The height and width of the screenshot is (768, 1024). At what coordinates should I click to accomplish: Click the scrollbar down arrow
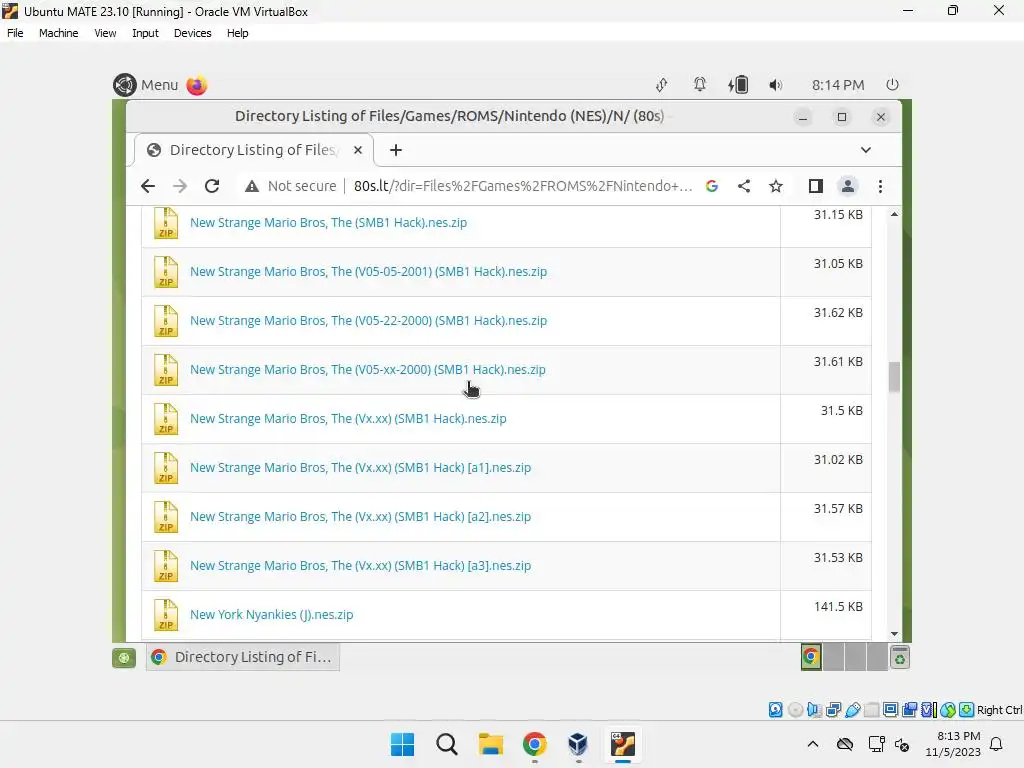(895, 633)
